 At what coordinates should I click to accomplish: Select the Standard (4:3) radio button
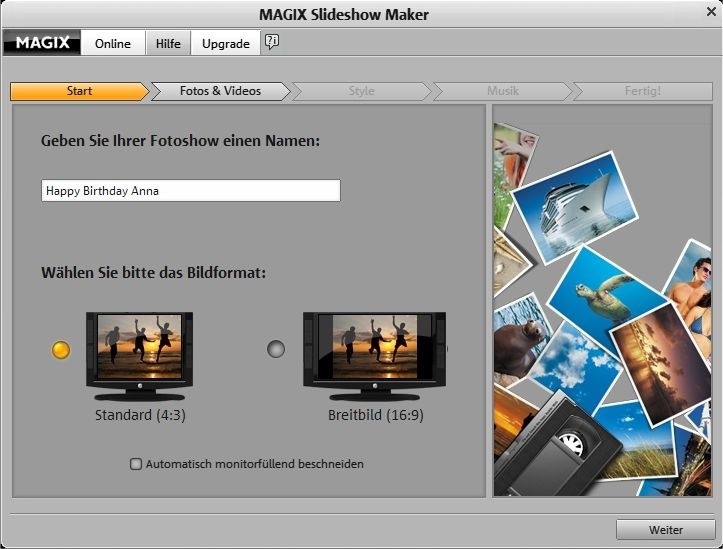(x=61, y=350)
